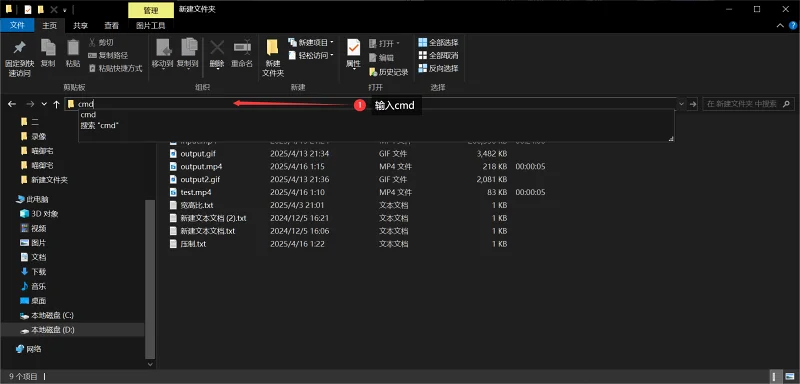Image resolution: width=800 pixels, height=384 pixels.
Task: Click the 重命名 rename icon
Action: coord(242,47)
